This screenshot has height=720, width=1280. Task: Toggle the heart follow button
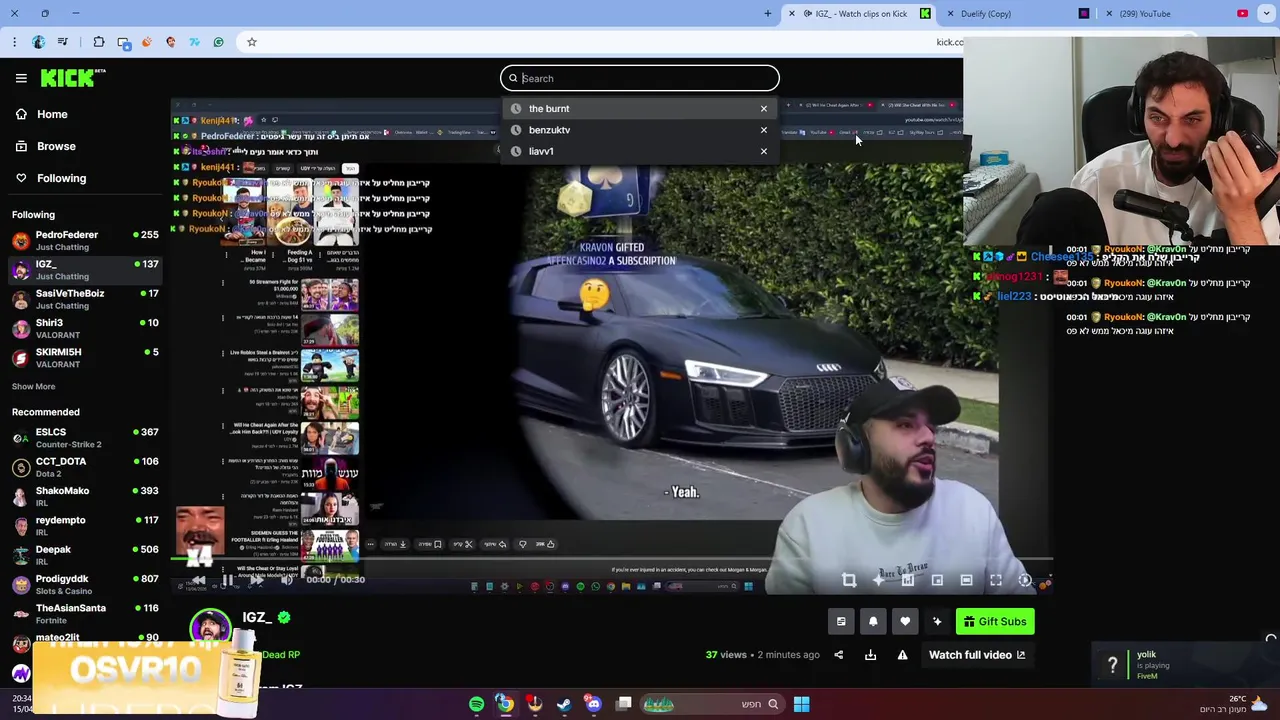(905, 622)
